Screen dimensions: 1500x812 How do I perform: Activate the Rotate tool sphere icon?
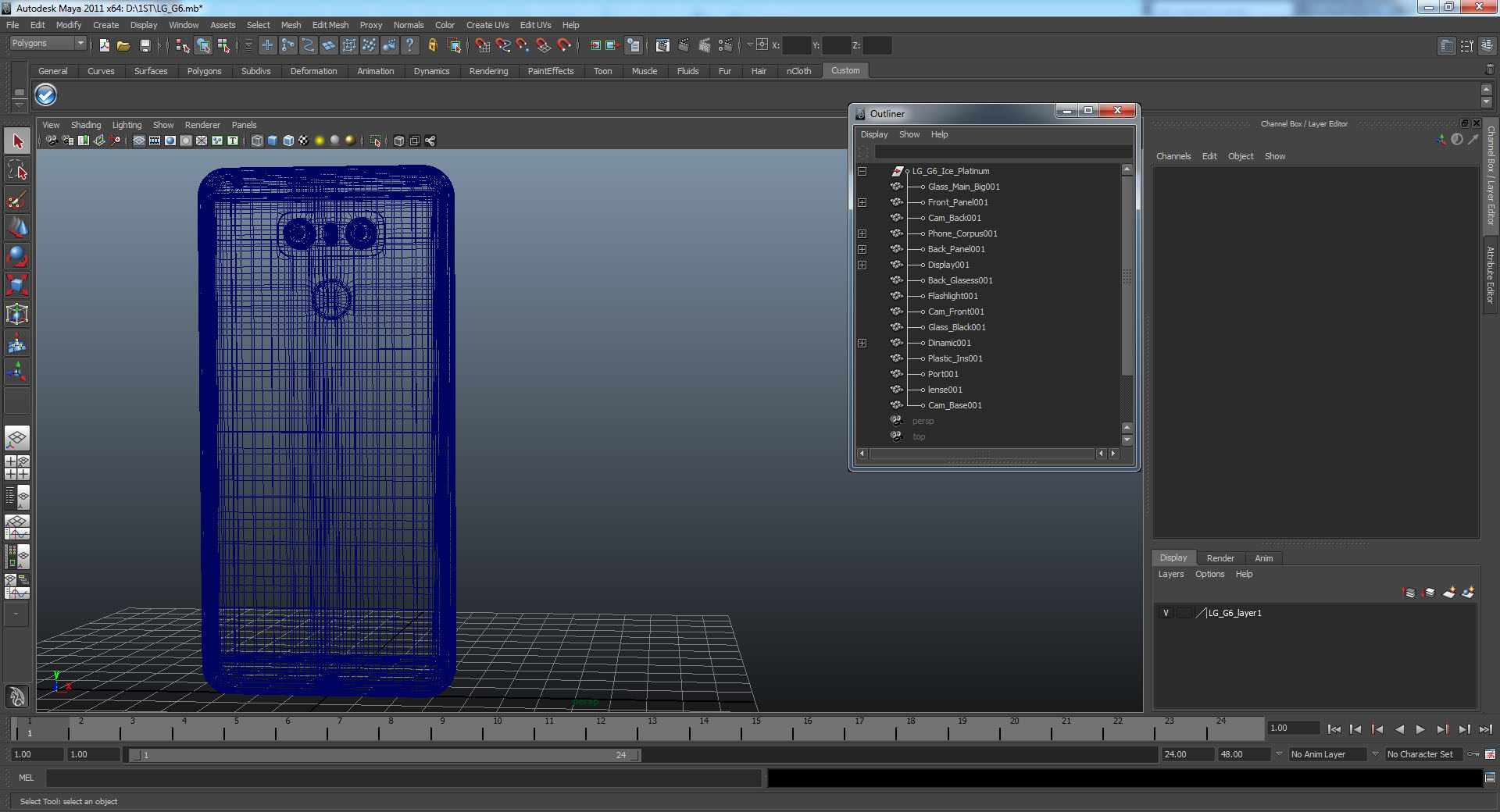(x=17, y=256)
